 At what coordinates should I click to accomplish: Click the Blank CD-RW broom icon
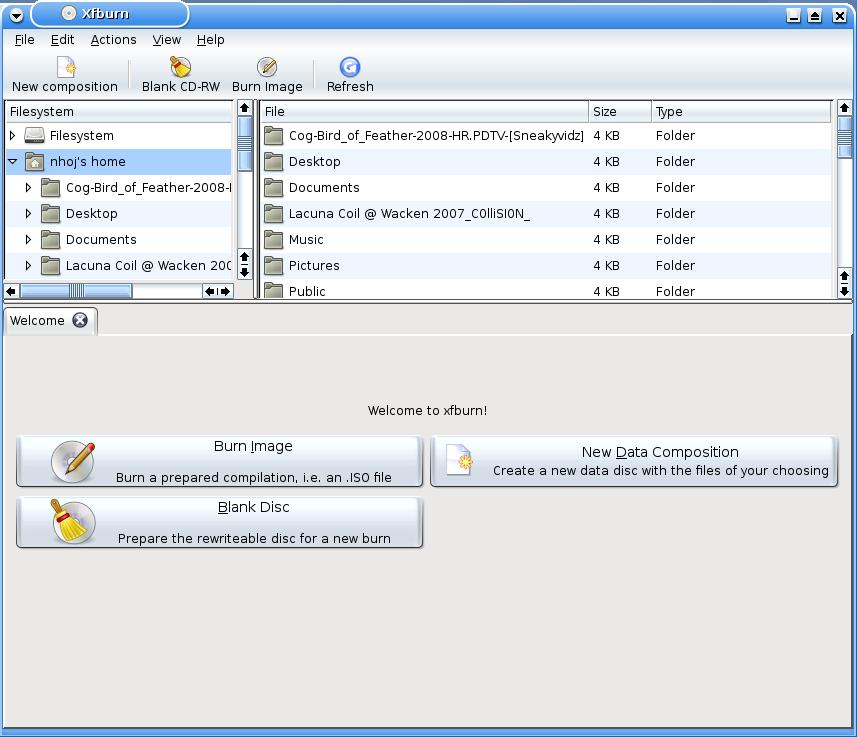(180, 67)
